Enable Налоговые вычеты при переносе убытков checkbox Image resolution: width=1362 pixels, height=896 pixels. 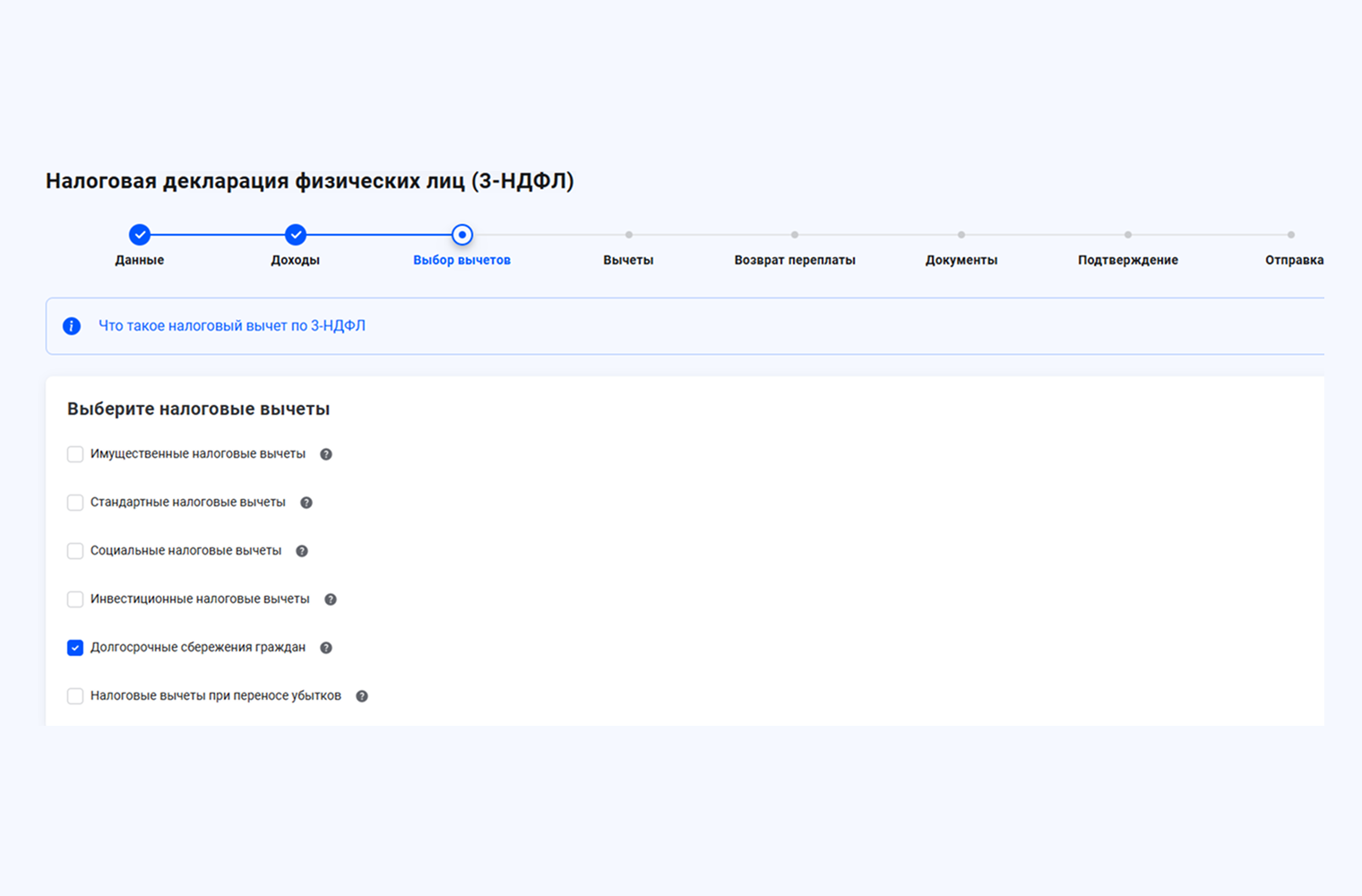point(75,696)
